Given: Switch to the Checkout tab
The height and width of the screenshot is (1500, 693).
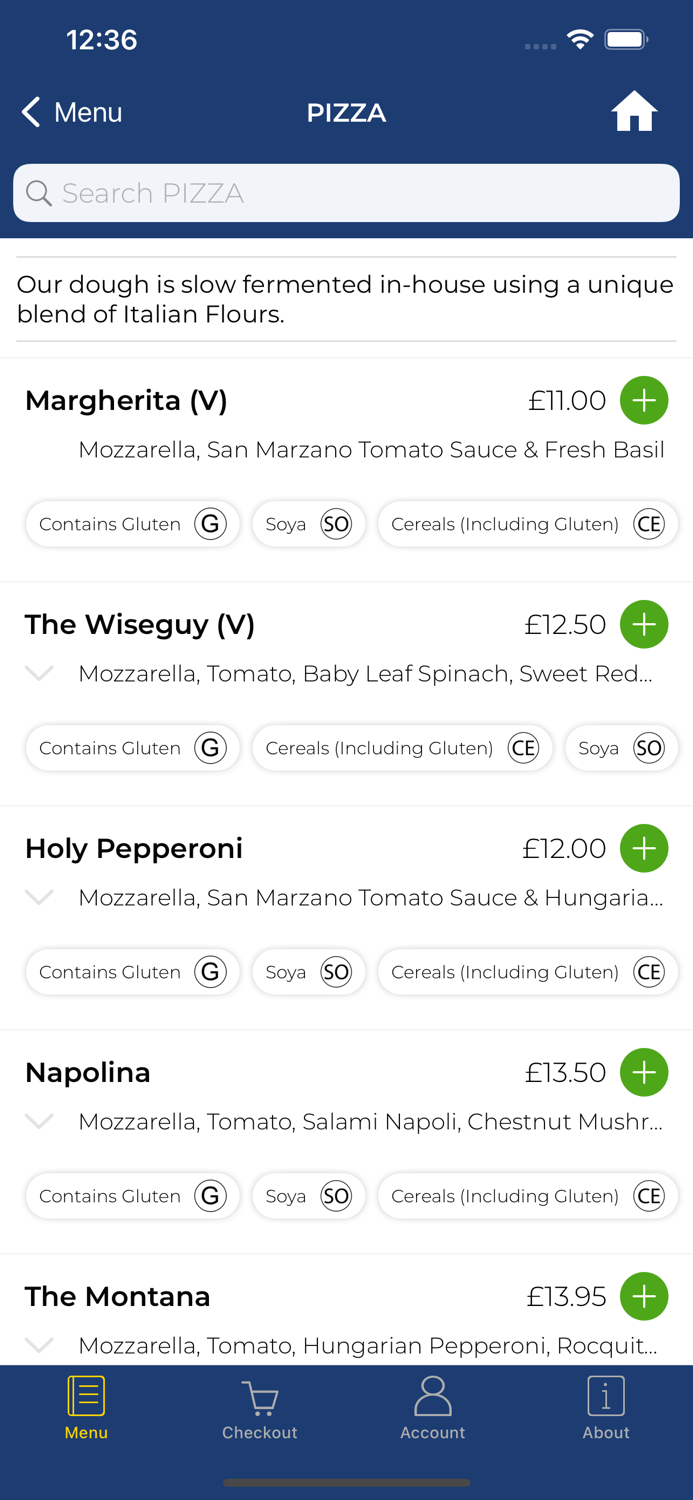Looking at the screenshot, I should coord(259,1407).
